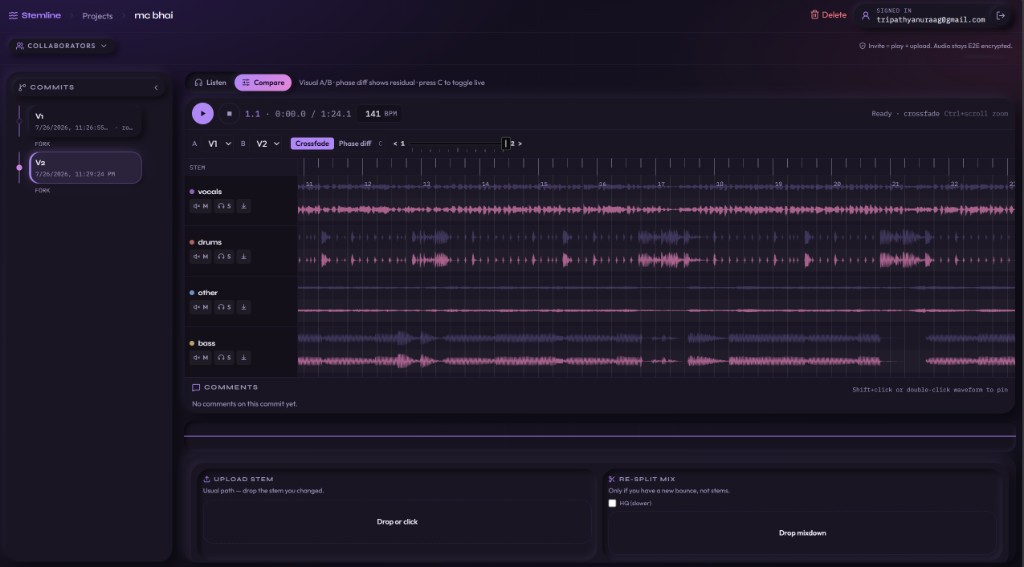
Task: Expand the Collaborators dropdown
Action: click(61, 46)
